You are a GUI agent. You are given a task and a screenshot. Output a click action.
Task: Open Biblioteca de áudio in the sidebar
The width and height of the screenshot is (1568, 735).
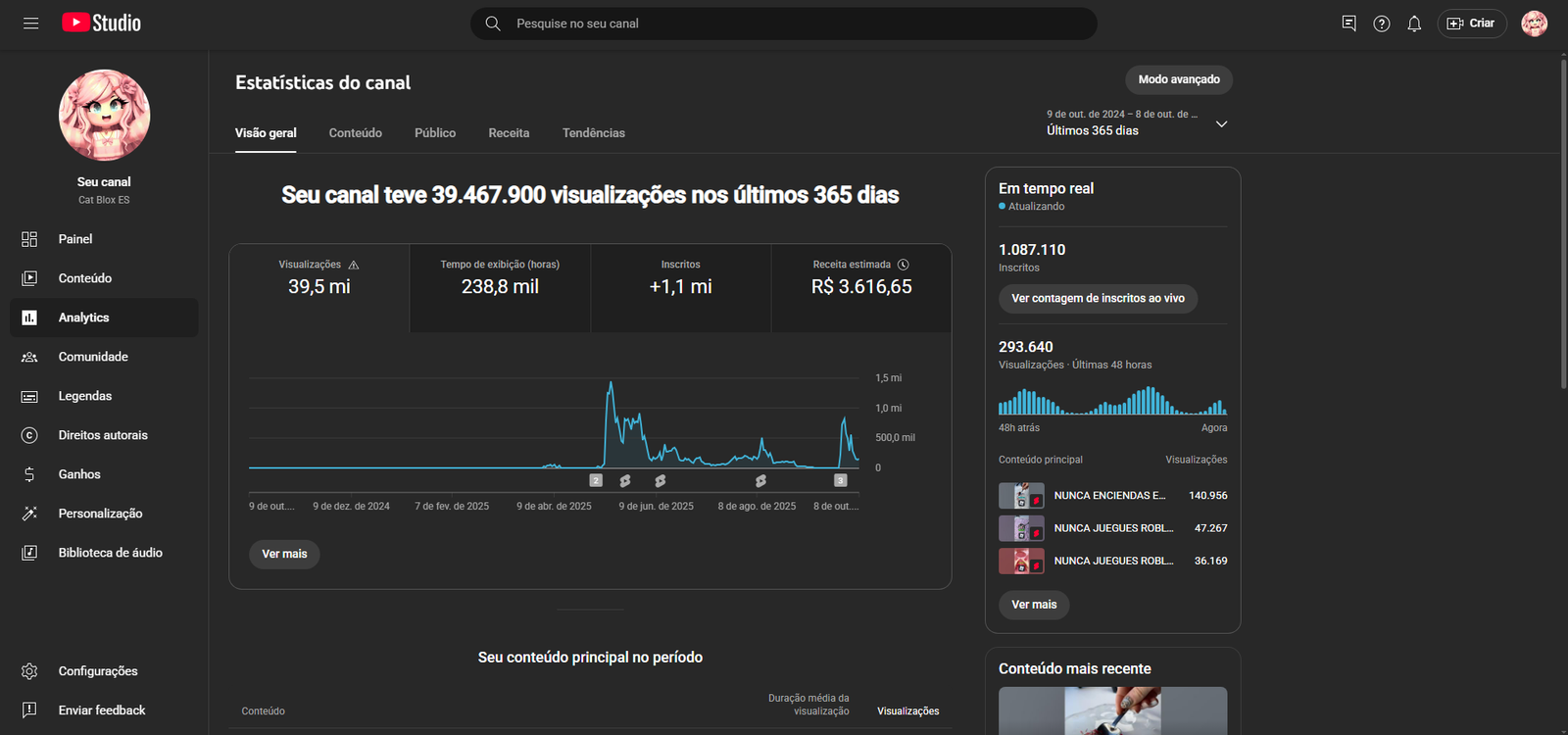[104, 553]
